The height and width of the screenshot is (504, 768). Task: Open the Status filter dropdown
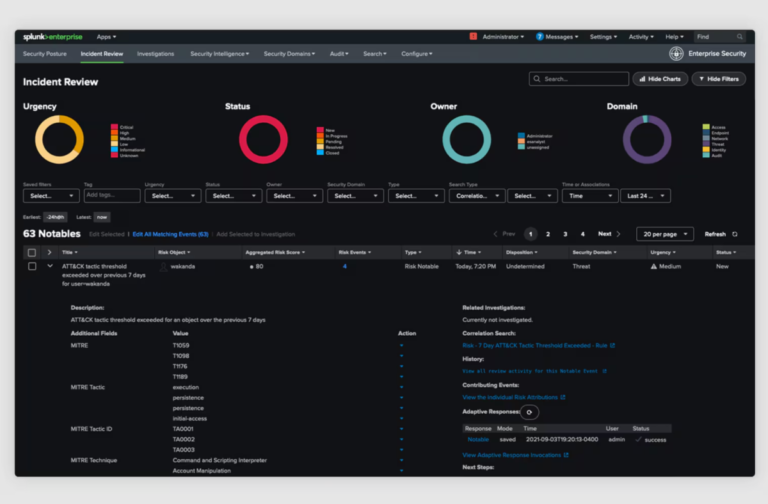pos(234,196)
